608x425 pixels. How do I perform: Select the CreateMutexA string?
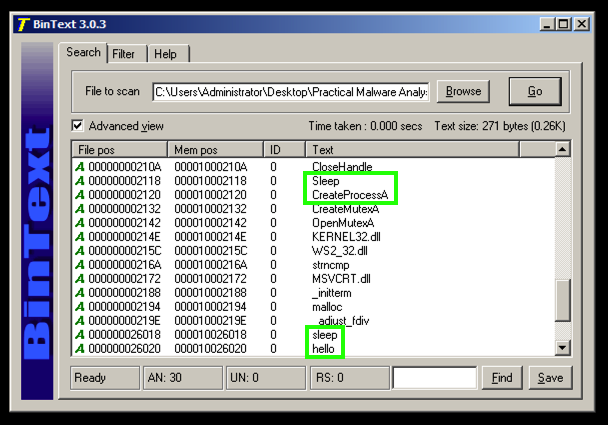click(x=345, y=209)
